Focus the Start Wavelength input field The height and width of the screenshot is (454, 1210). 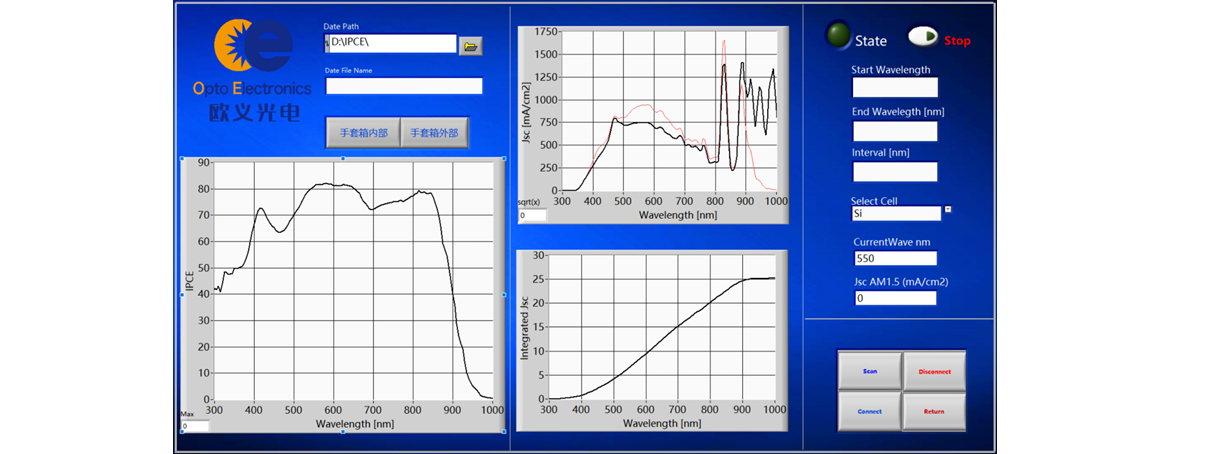pos(894,88)
